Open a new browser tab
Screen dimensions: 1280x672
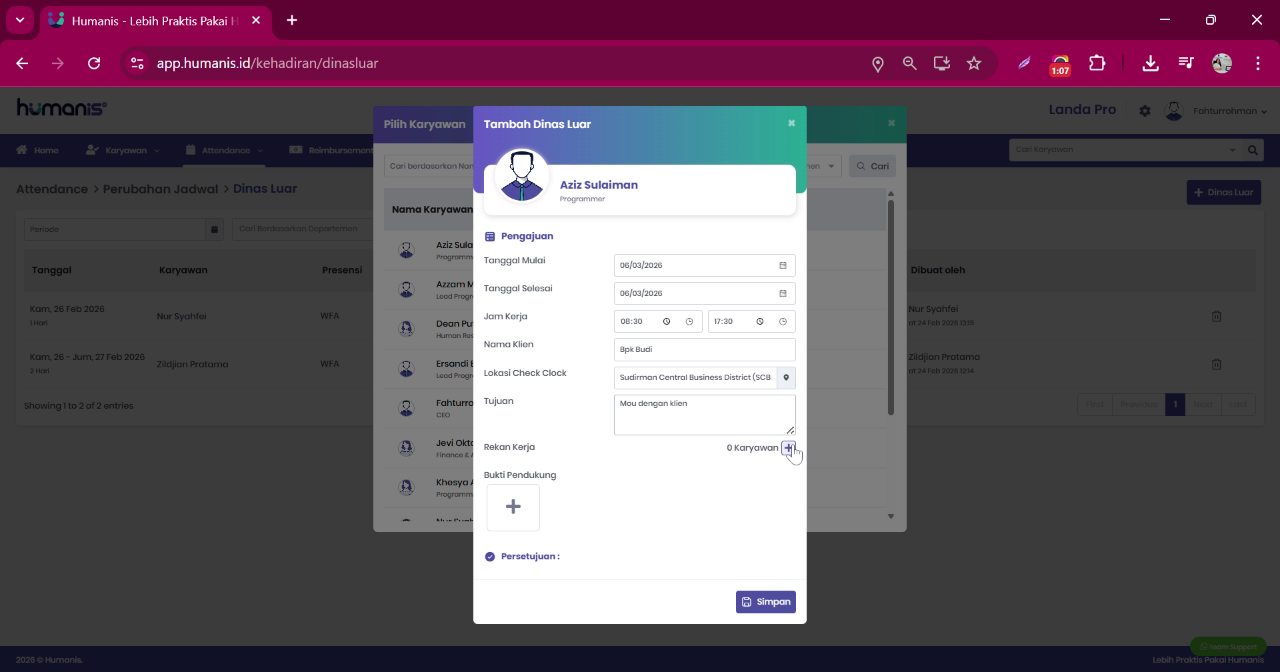[292, 20]
